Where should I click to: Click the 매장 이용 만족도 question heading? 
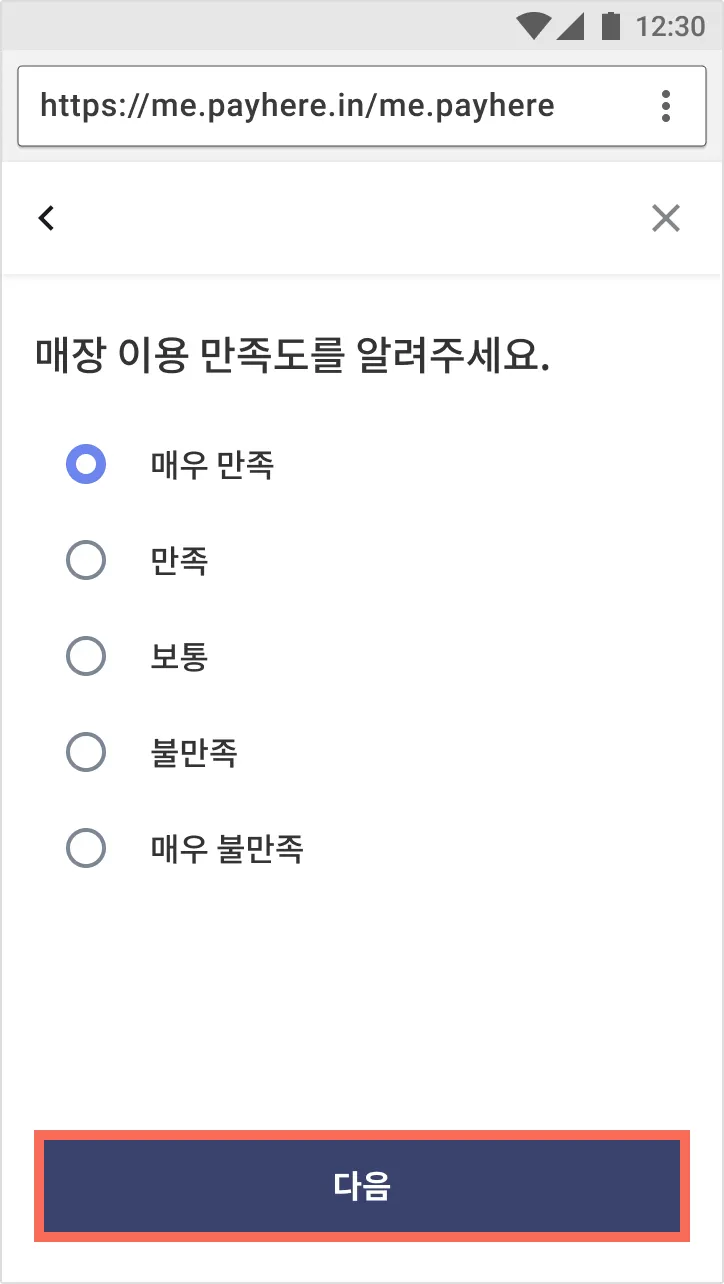point(292,356)
